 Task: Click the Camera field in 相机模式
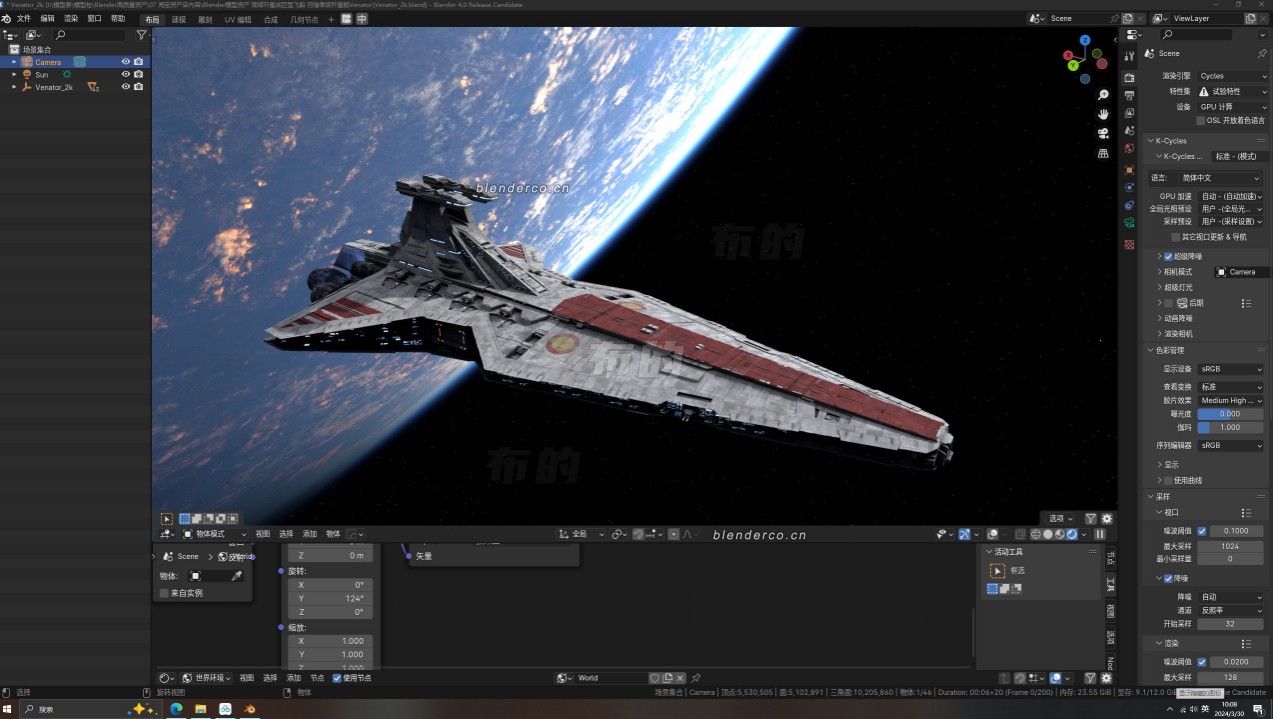pyautogui.click(x=1241, y=272)
